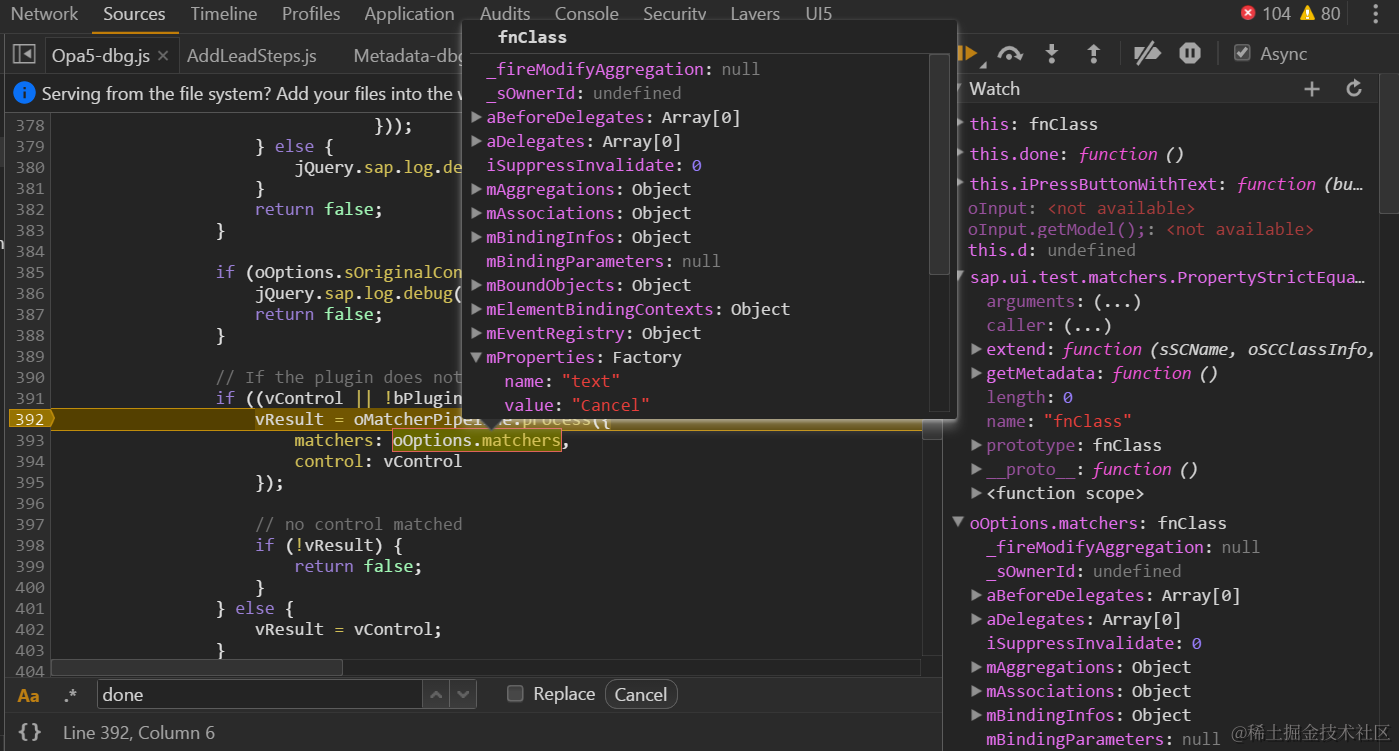Resume script execution with the play icon
Image resolution: width=1399 pixels, height=751 pixels.
[968, 54]
